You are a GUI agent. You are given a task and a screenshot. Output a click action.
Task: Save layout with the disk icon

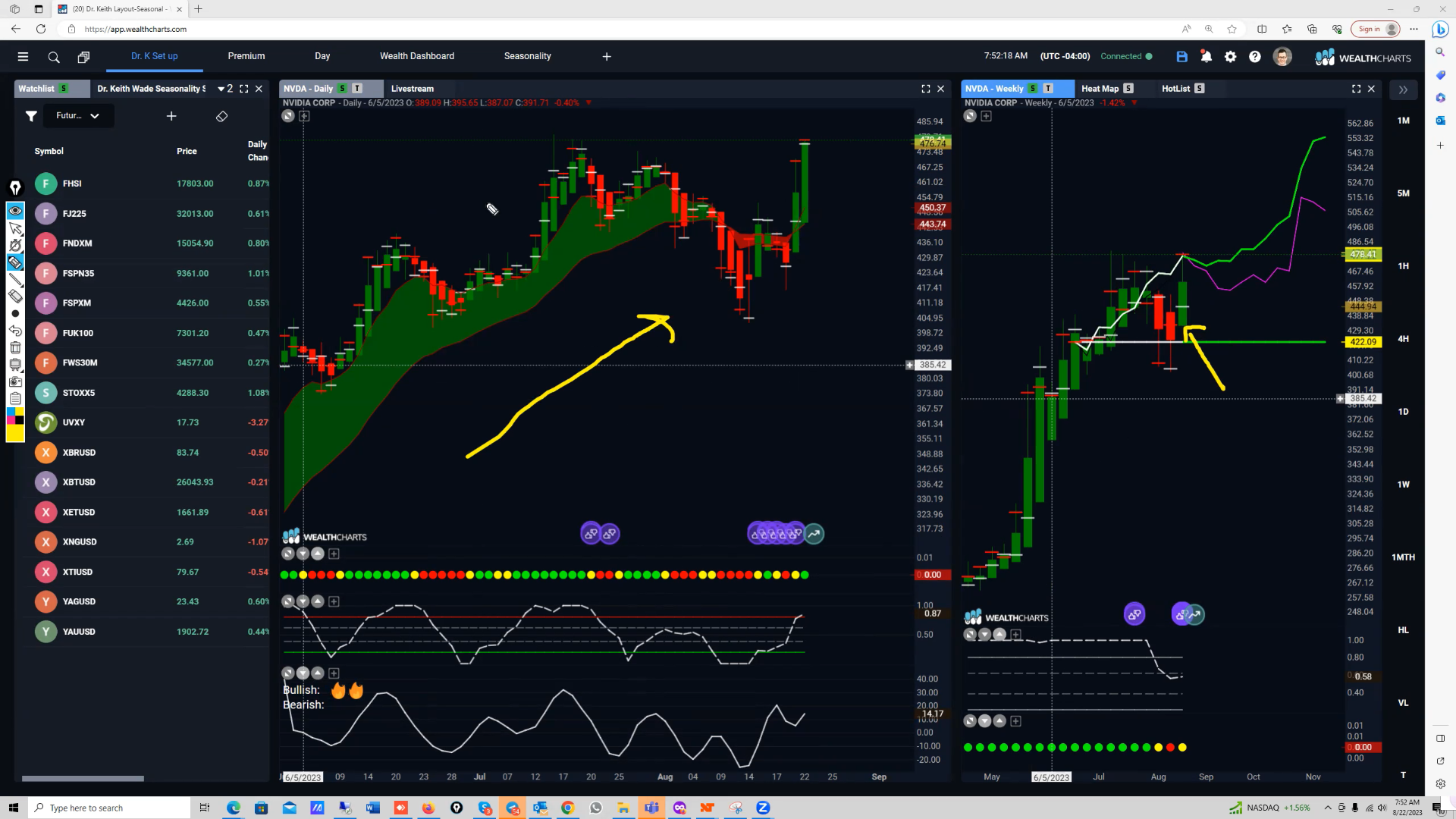[1181, 57]
